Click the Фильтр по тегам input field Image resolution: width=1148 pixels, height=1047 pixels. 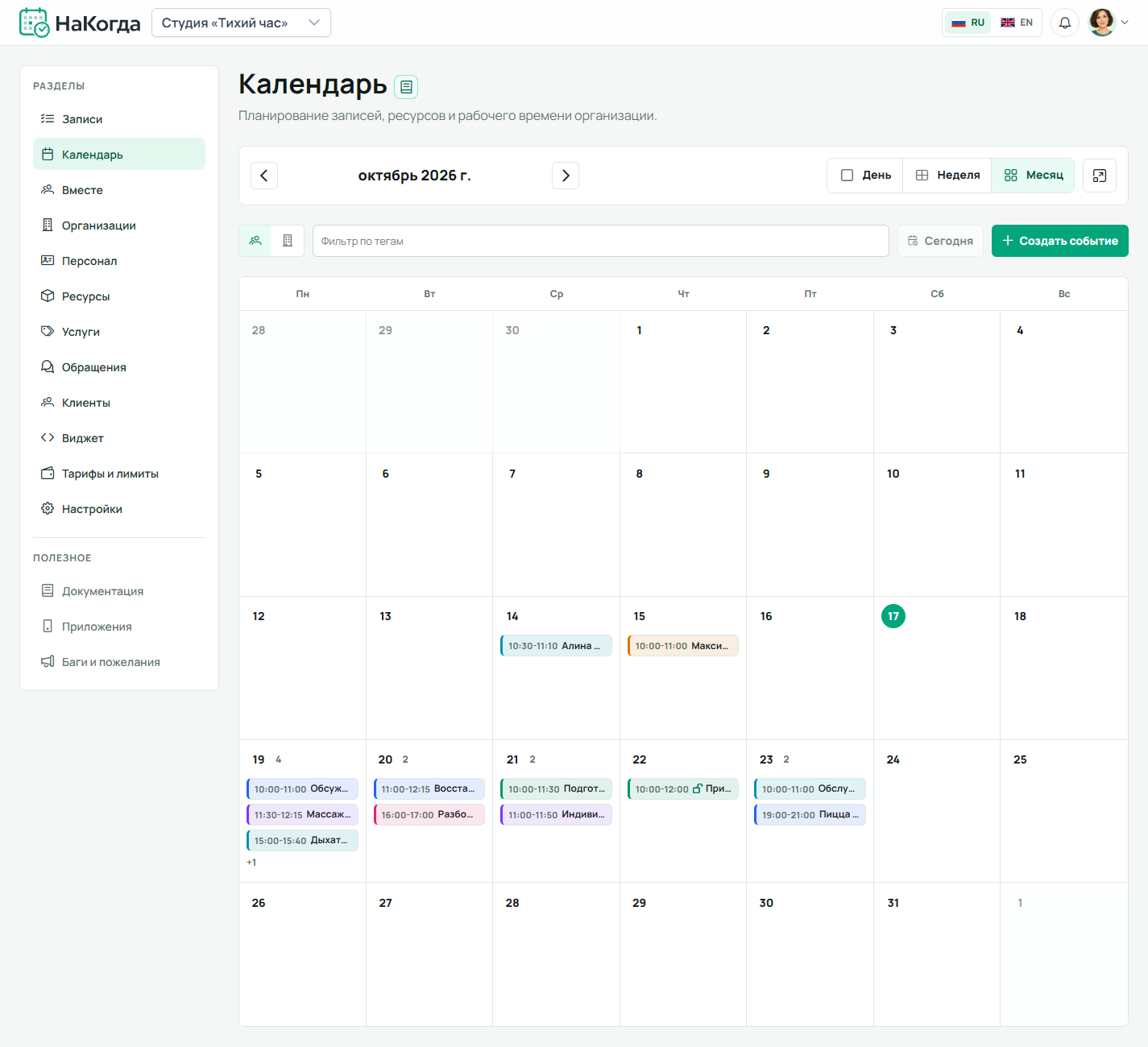point(601,241)
